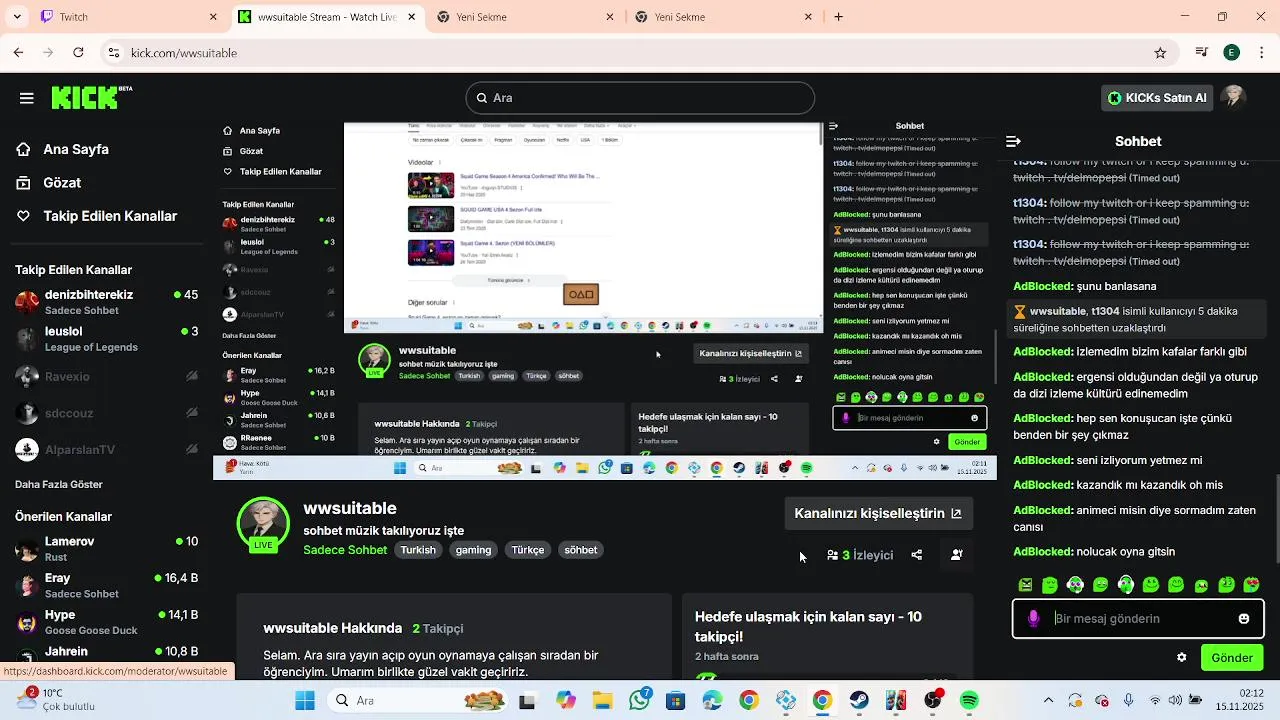Click Sadece Sohbet category link

(x=345, y=550)
